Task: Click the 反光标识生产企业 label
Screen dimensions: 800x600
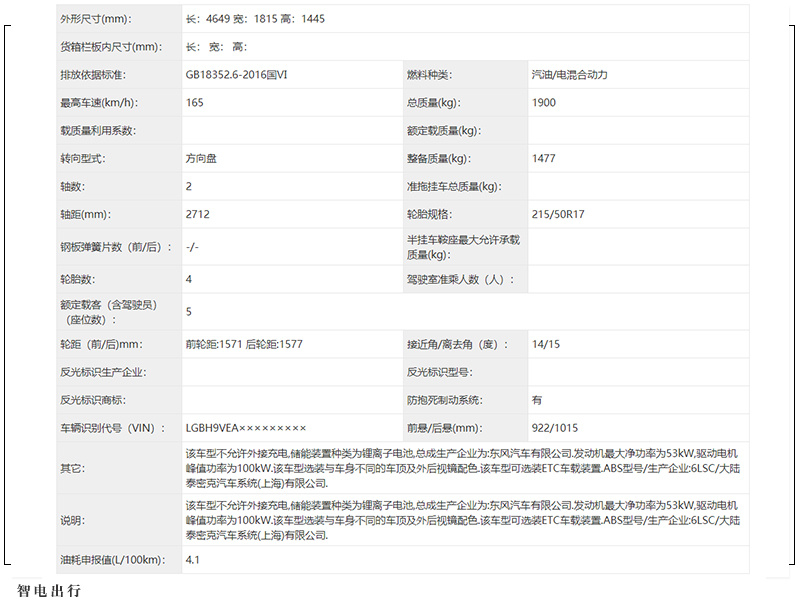Action: (103, 372)
